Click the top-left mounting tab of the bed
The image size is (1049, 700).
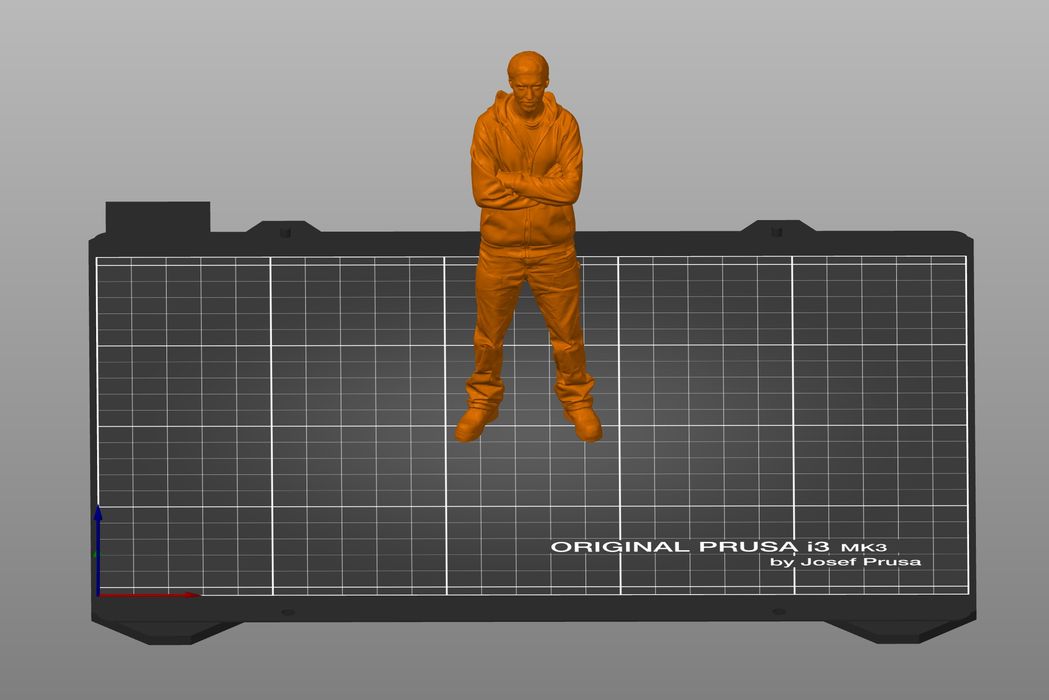pos(284,230)
